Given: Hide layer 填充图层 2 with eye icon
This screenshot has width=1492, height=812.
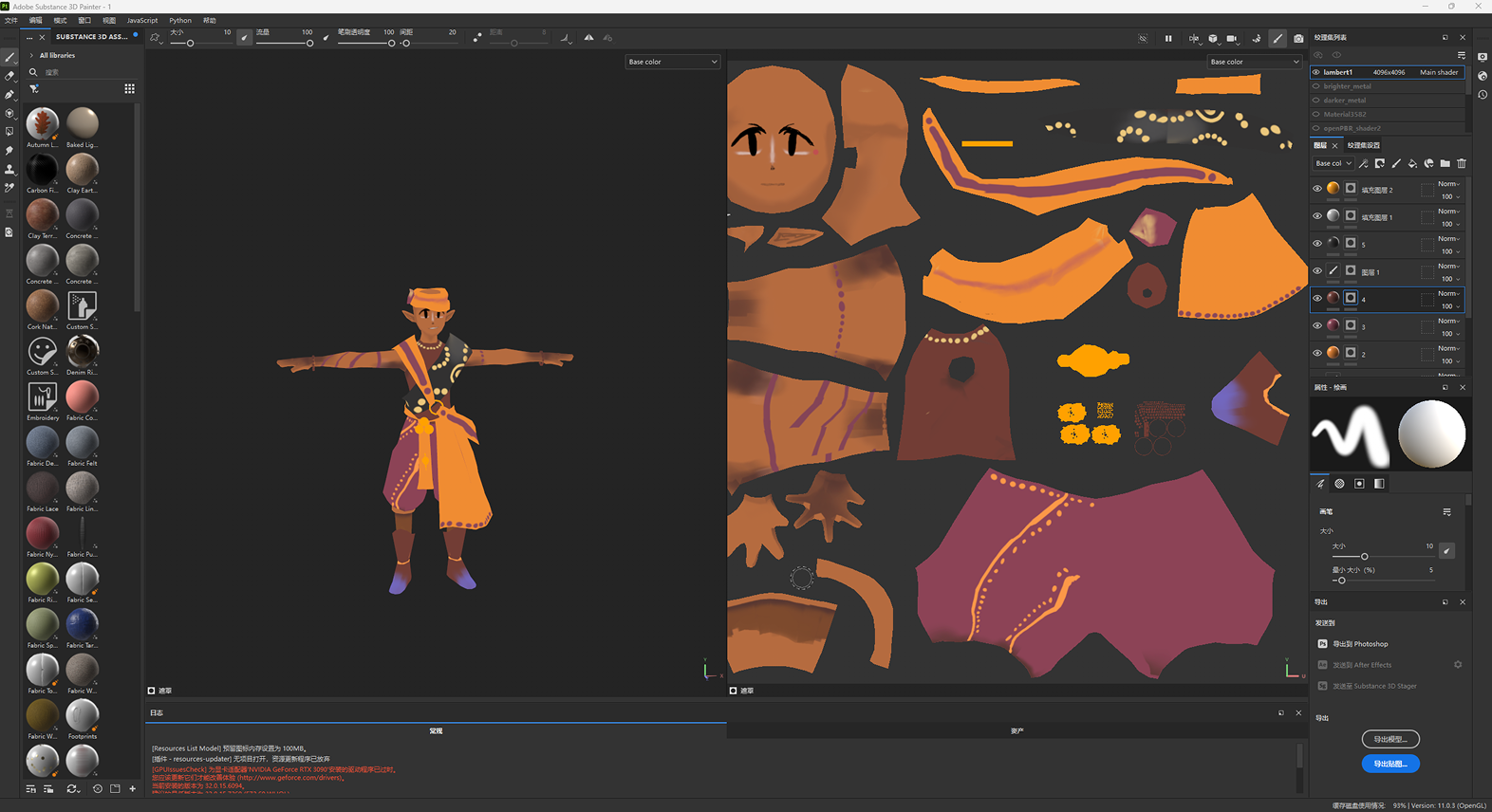Looking at the screenshot, I should 1317,189.
